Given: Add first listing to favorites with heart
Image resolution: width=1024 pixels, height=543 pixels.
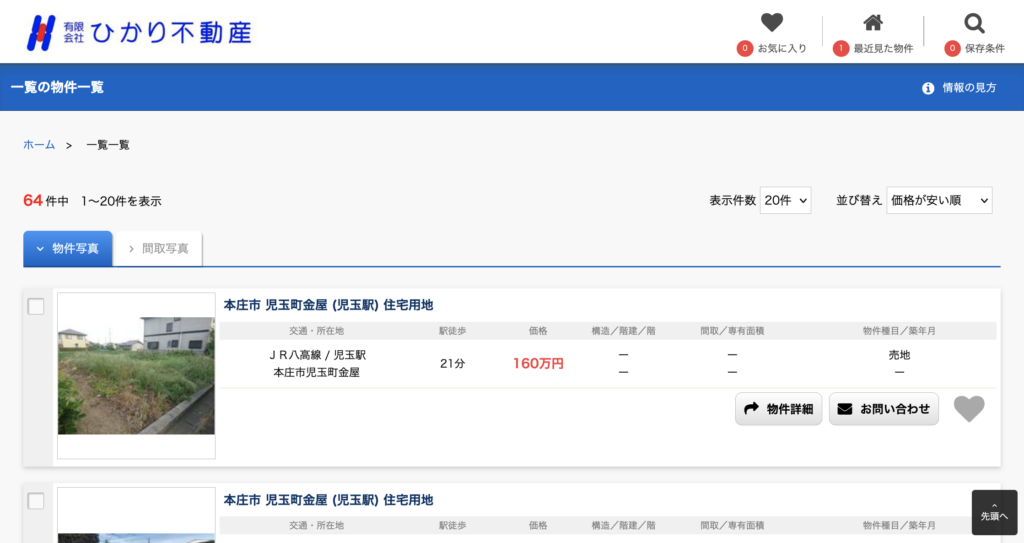Looking at the screenshot, I should point(968,409).
